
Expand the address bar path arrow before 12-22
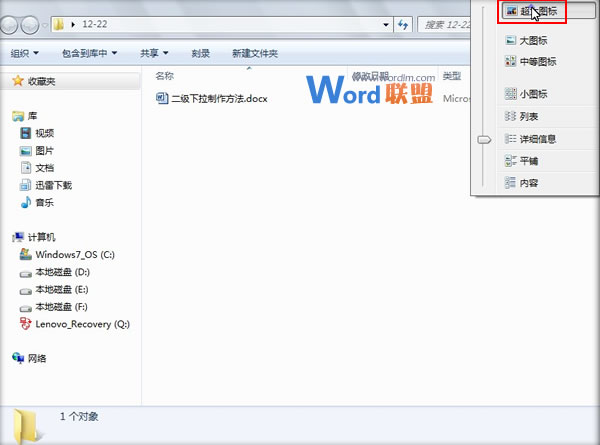click(73, 24)
